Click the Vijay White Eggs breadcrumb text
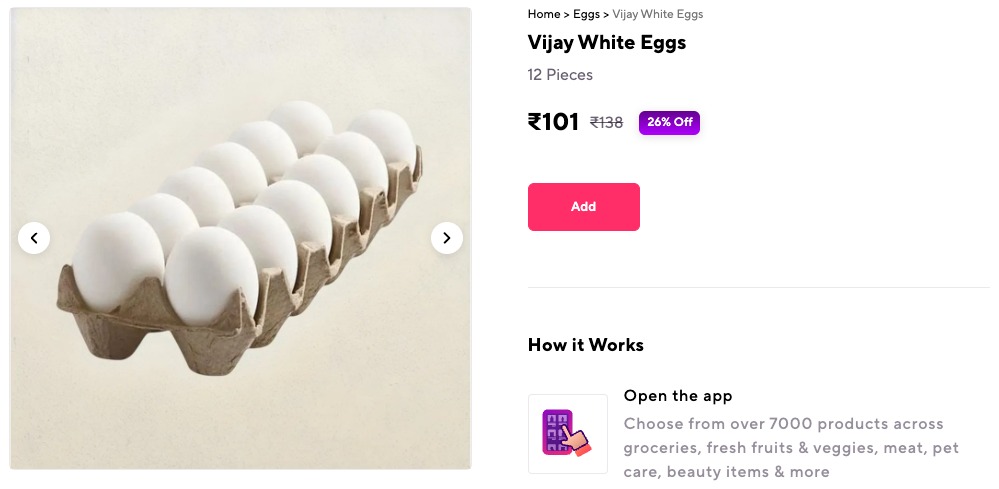The image size is (999, 489). (x=658, y=14)
